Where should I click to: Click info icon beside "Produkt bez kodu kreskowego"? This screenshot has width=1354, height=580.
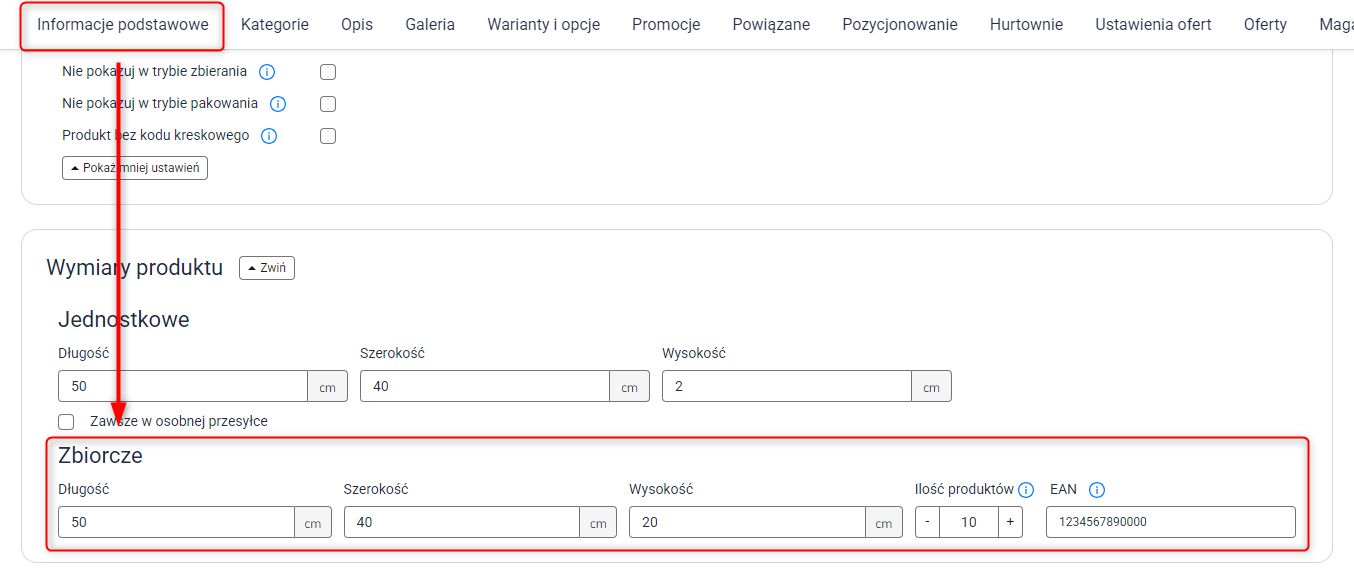269,136
